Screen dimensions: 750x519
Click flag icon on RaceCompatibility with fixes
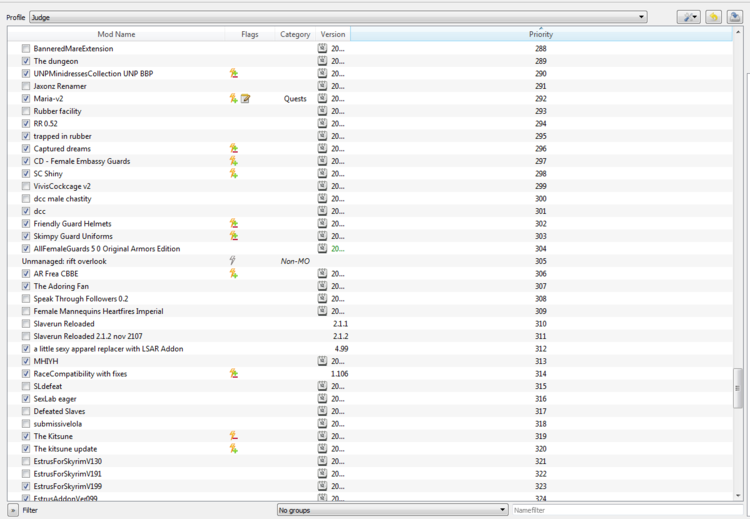(x=233, y=374)
